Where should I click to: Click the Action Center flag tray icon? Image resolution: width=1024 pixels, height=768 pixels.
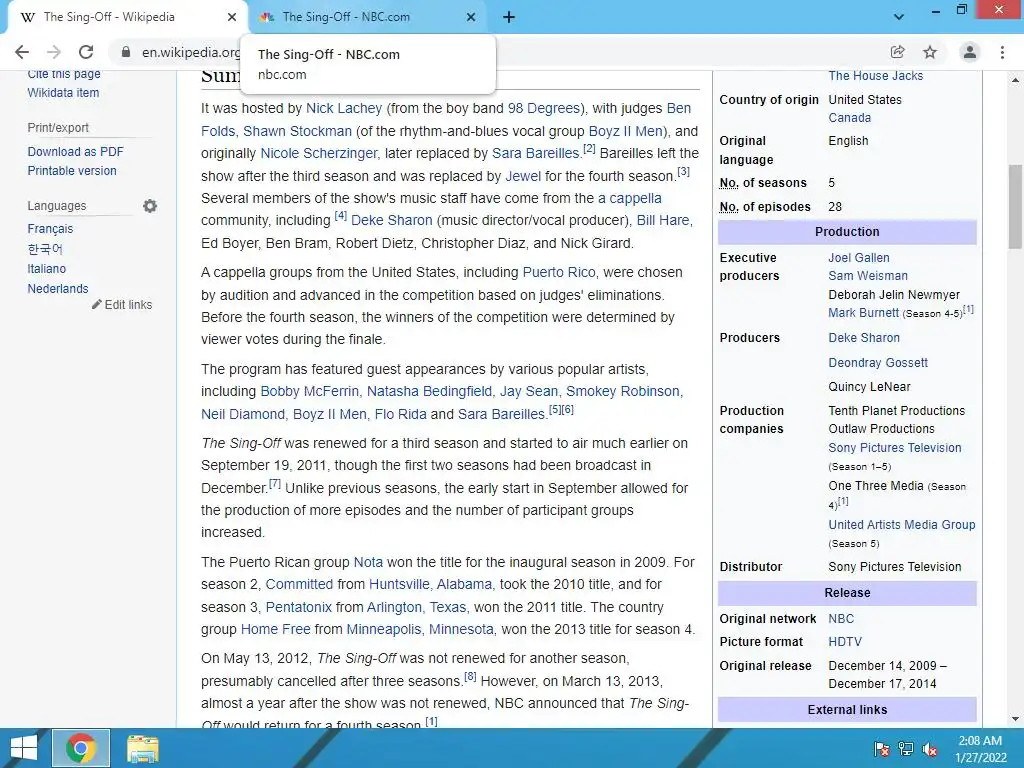click(x=882, y=749)
